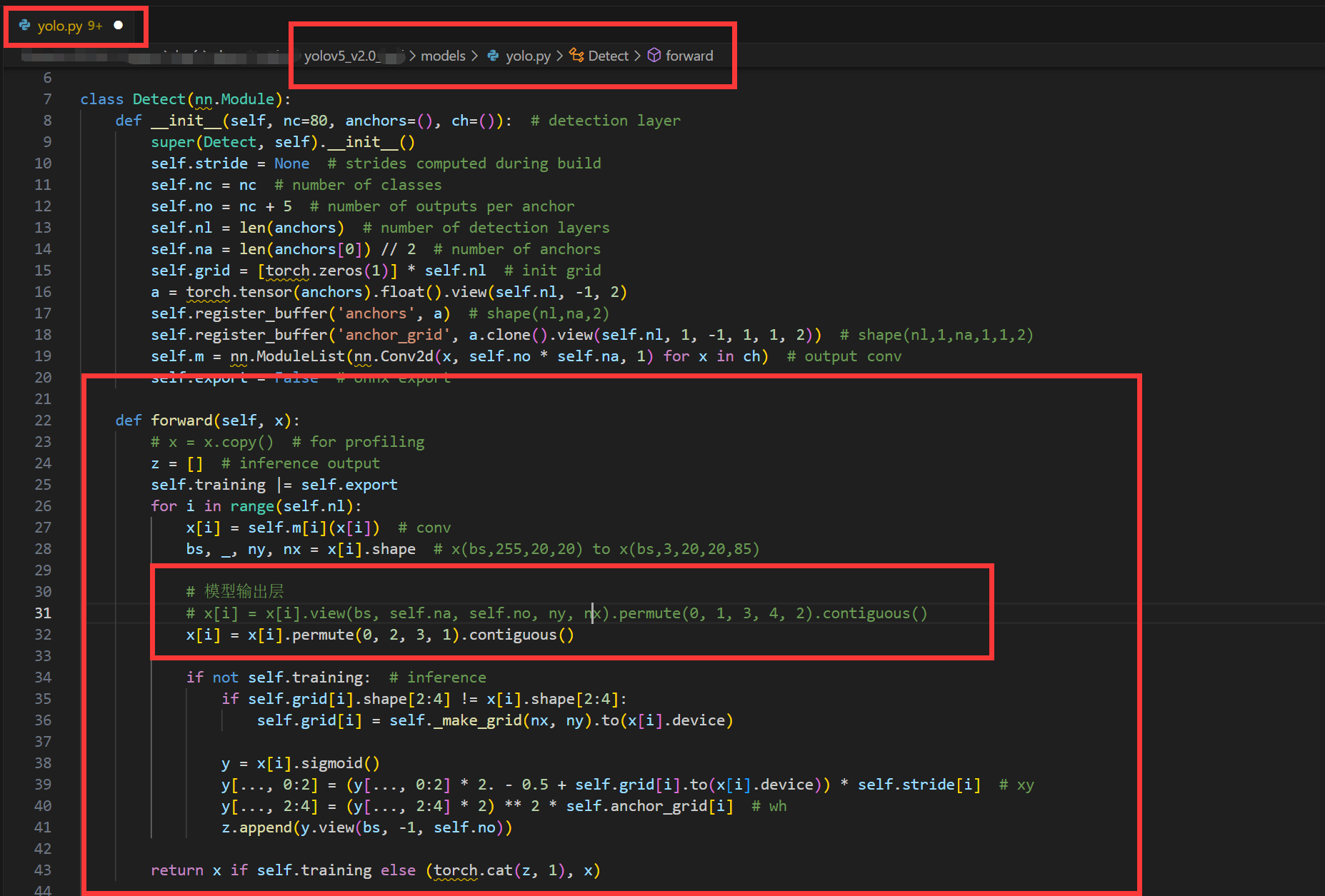Place cursor on 'def forward(self, x):' line

[208, 421]
